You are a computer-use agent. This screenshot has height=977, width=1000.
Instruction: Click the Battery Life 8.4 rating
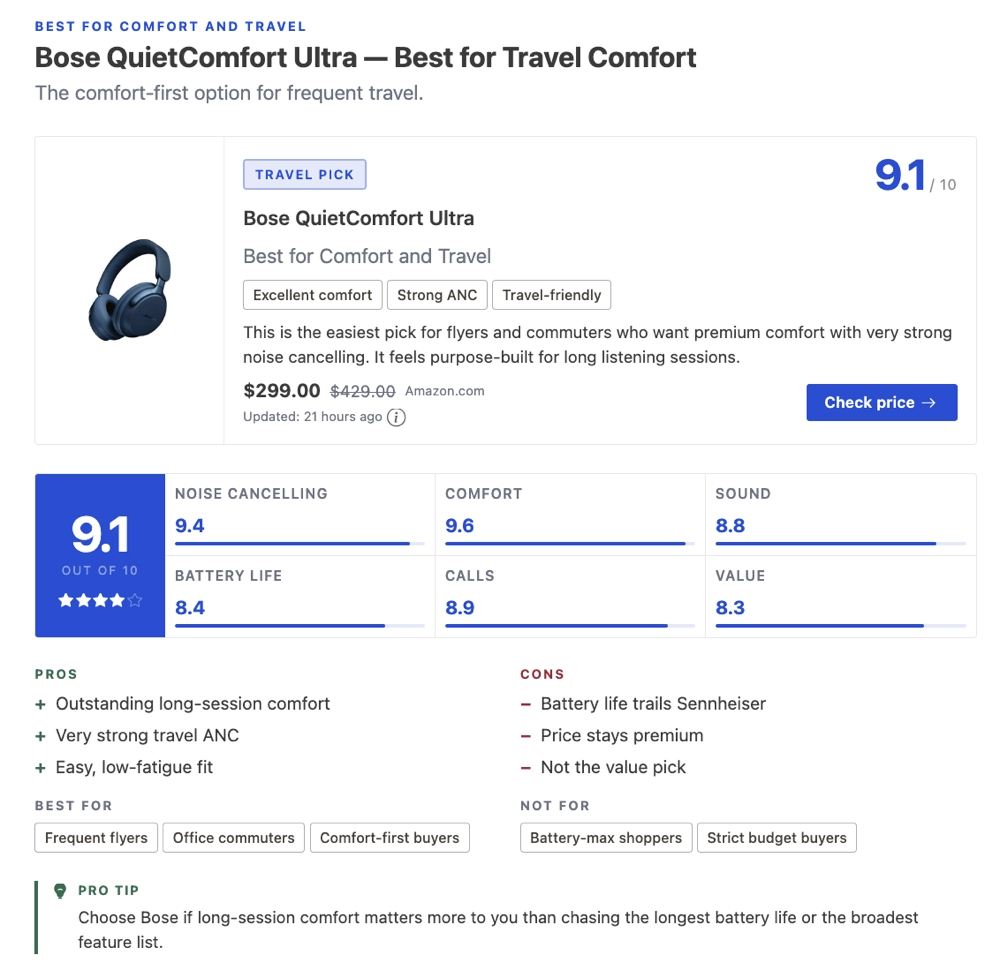[x=190, y=608]
